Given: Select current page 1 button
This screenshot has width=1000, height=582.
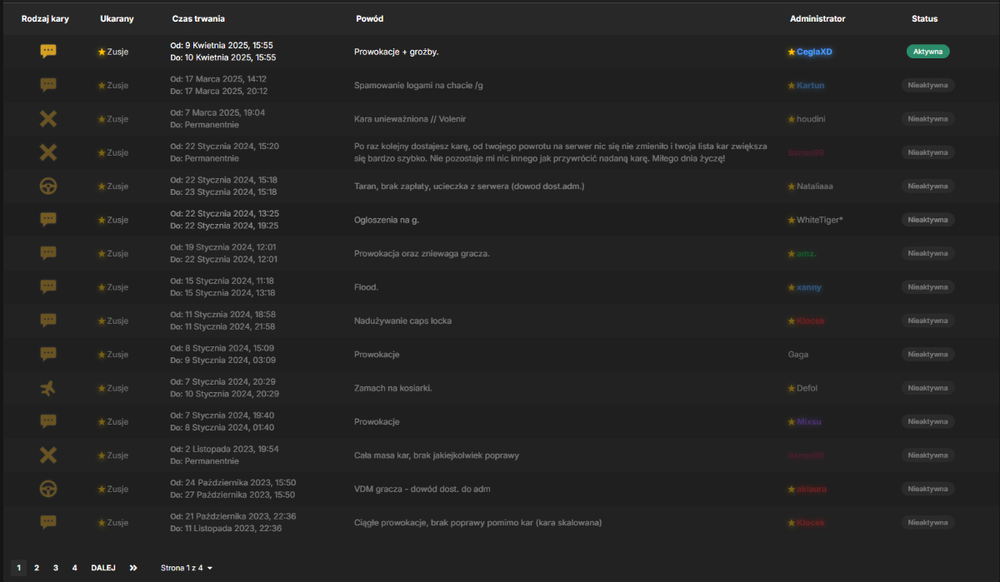Looking at the screenshot, I should click(x=18, y=568).
